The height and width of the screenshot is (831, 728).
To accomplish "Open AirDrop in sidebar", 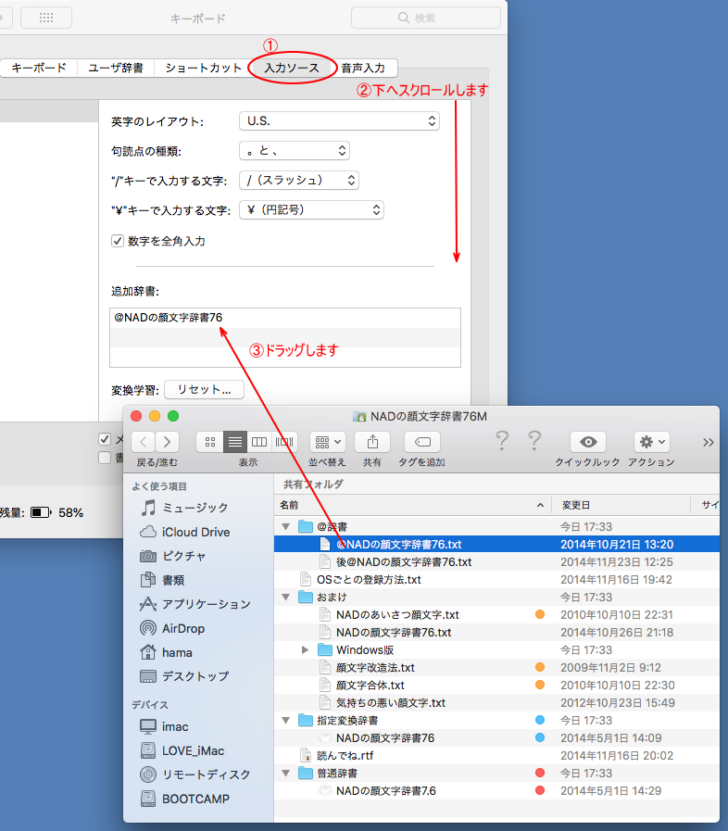I will (x=172, y=629).
